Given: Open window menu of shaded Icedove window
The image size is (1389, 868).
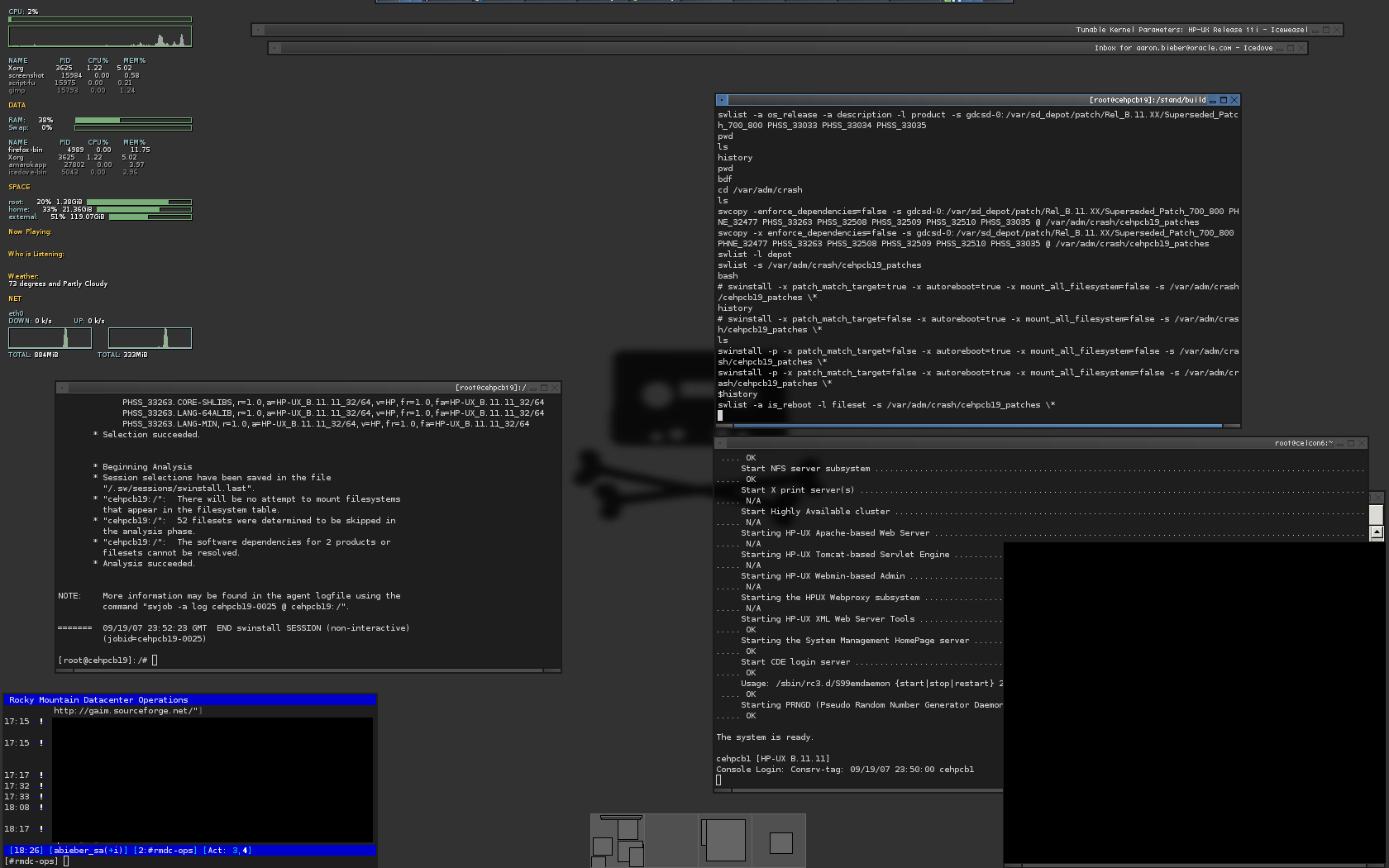Looking at the screenshot, I should tap(274, 48).
